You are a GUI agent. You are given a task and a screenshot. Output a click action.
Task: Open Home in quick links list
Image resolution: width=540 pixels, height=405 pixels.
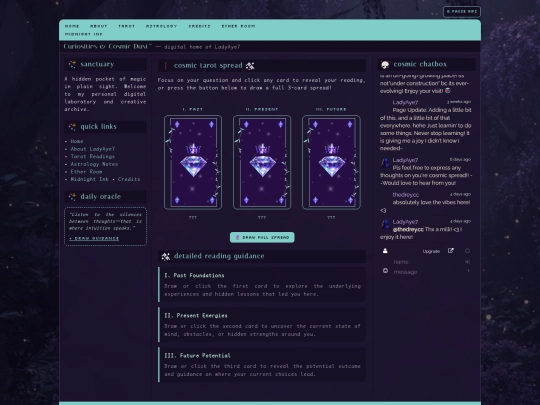click(x=77, y=141)
